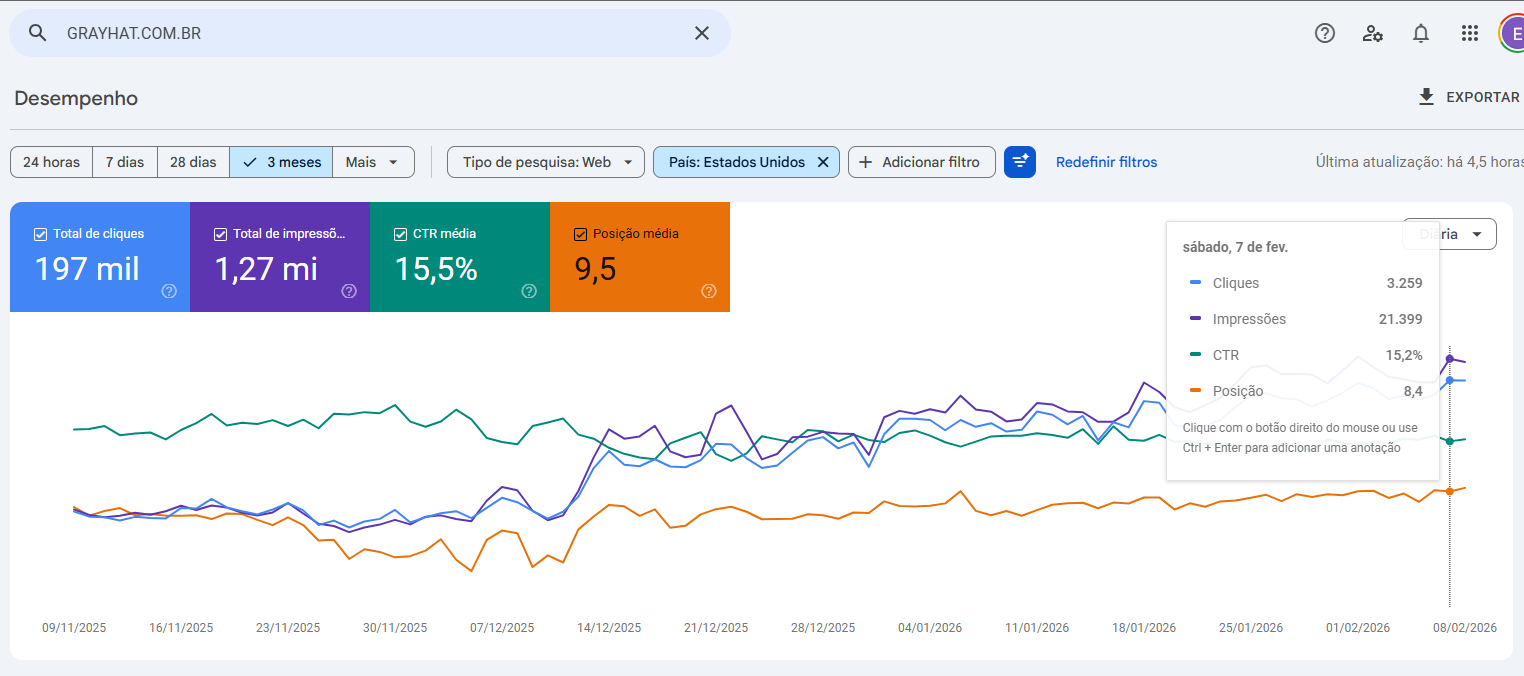This screenshot has width=1524, height=676.
Task: Click the Redefinir filtros link
Action: point(1106,162)
